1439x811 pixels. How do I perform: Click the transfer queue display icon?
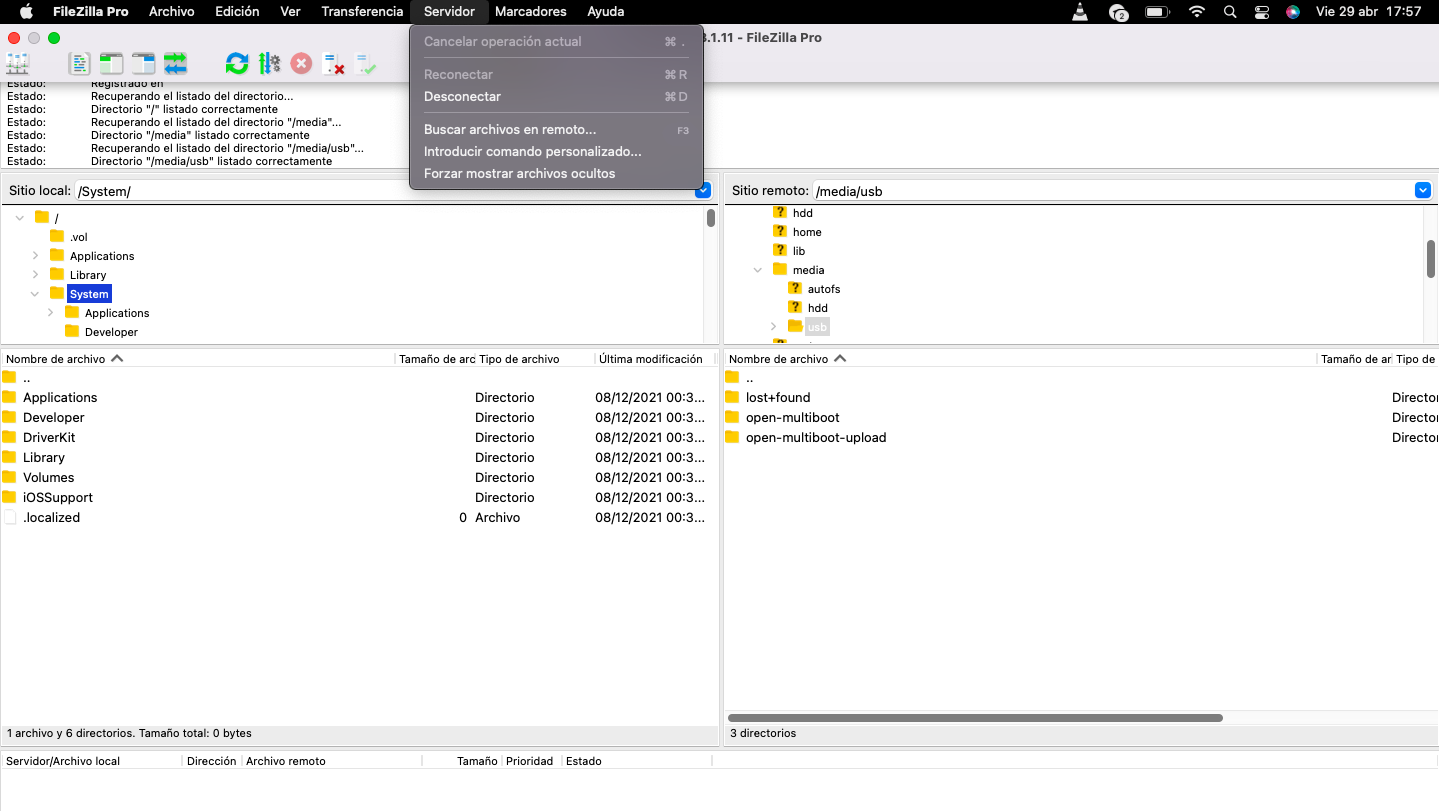click(x=175, y=64)
